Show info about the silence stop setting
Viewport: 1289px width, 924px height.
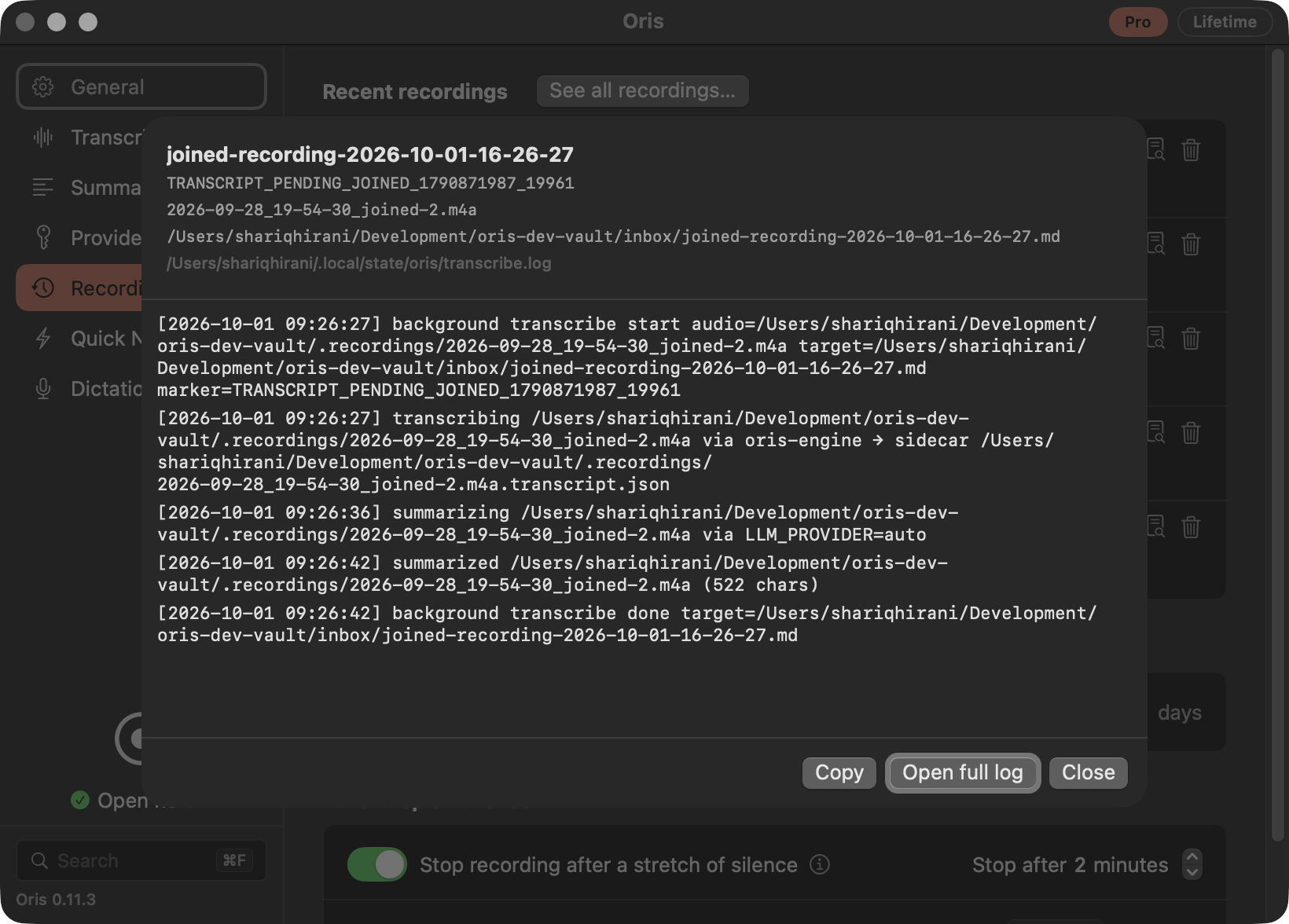click(820, 864)
